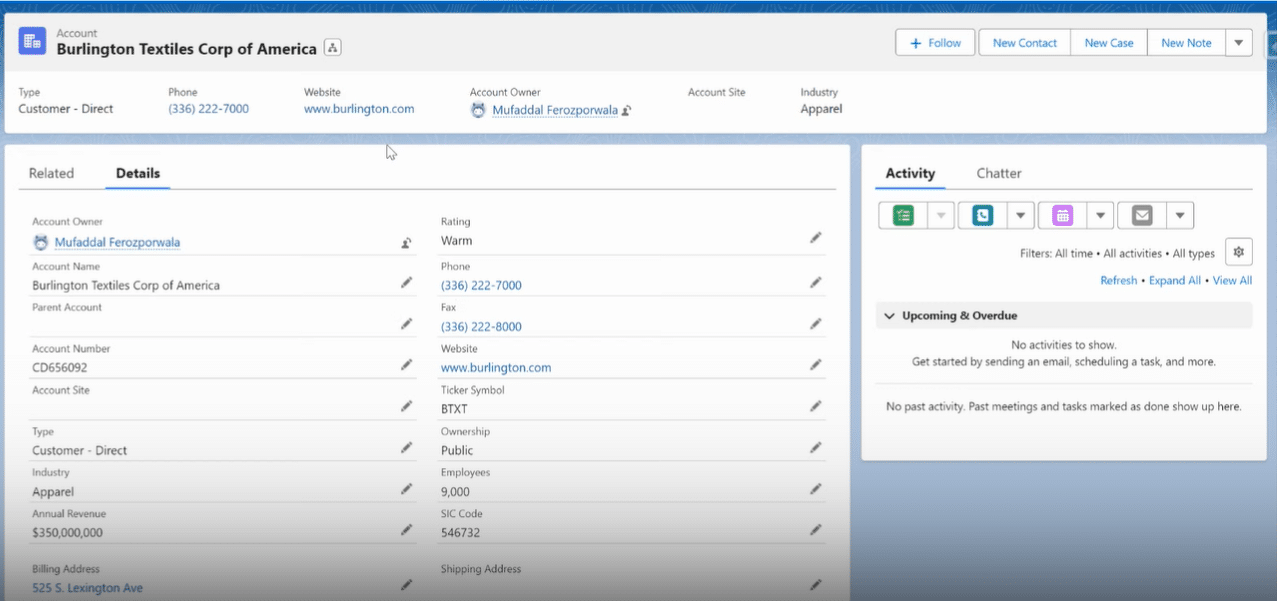This screenshot has width=1277, height=601.
Task: Click the Refresh link in Activity
Action: [x=1118, y=281]
